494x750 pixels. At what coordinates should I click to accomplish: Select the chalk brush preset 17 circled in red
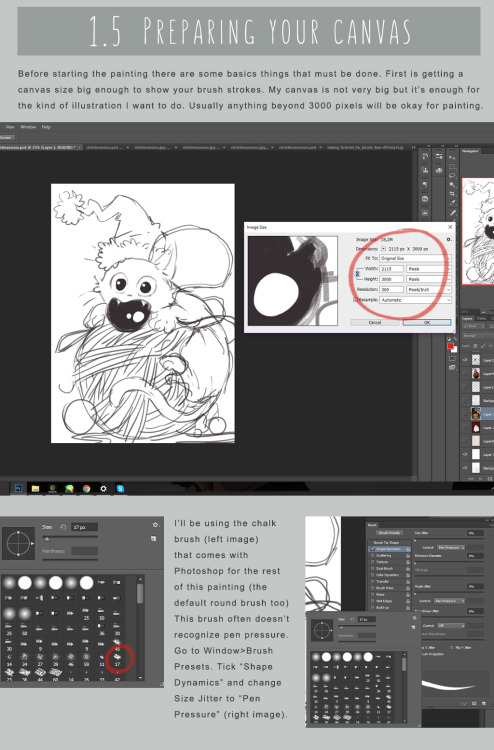tap(117, 659)
